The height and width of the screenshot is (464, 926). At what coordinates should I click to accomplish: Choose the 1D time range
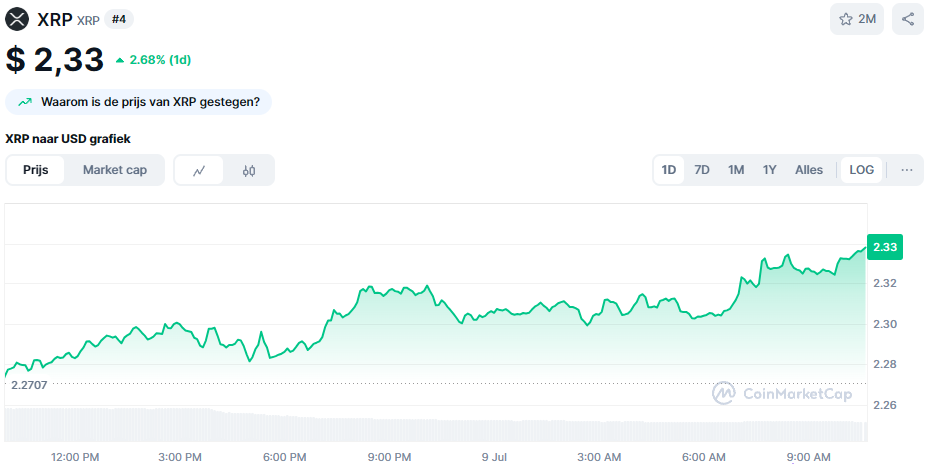click(669, 170)
